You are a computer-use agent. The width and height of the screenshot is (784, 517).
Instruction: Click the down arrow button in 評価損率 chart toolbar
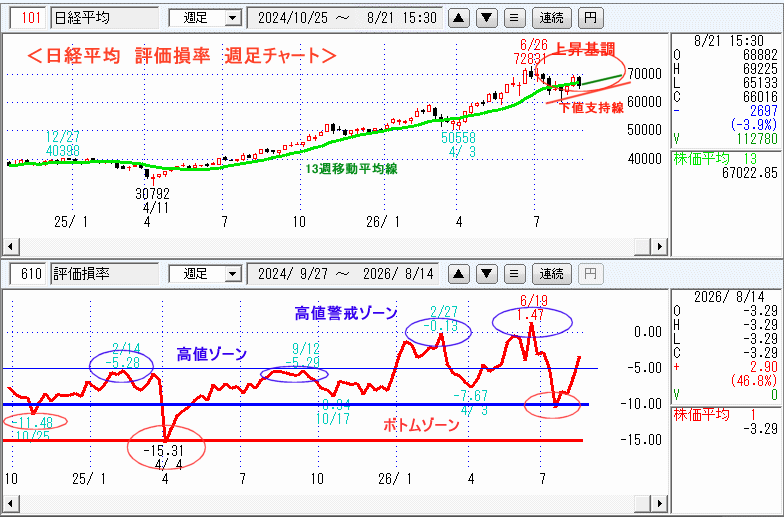tap(486, 274)
